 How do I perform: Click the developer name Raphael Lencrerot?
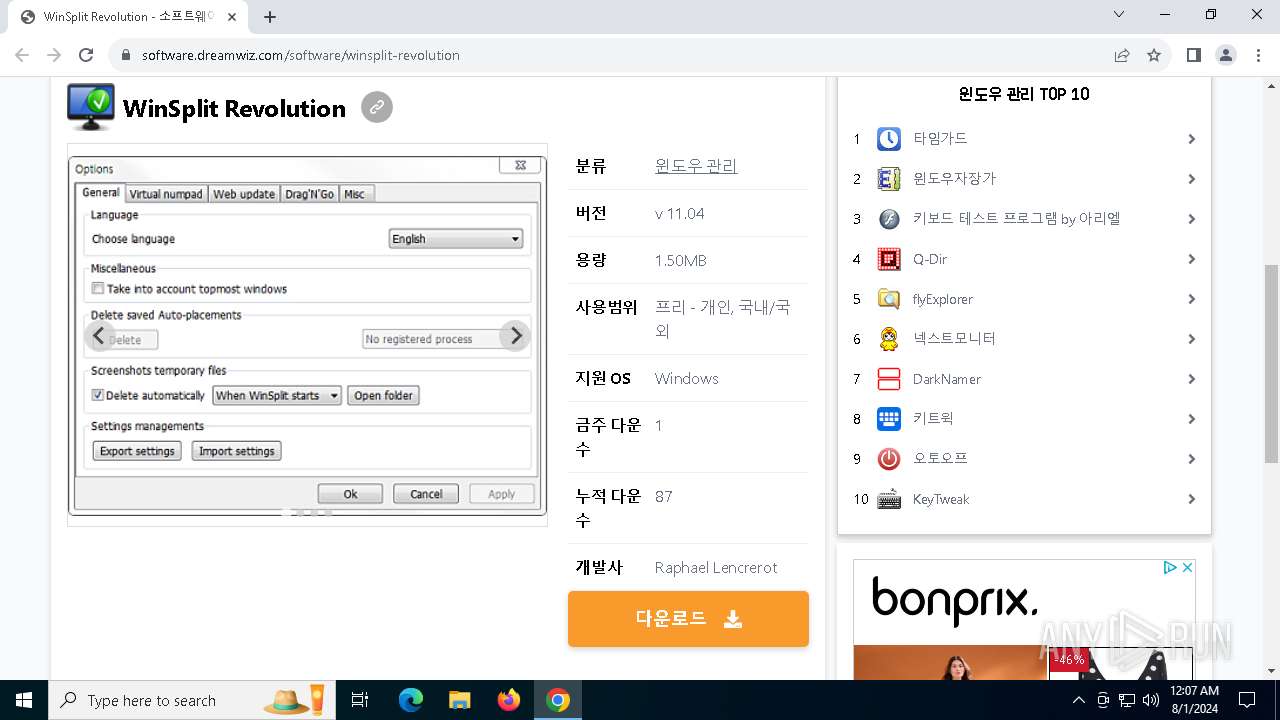pos(716,567)
